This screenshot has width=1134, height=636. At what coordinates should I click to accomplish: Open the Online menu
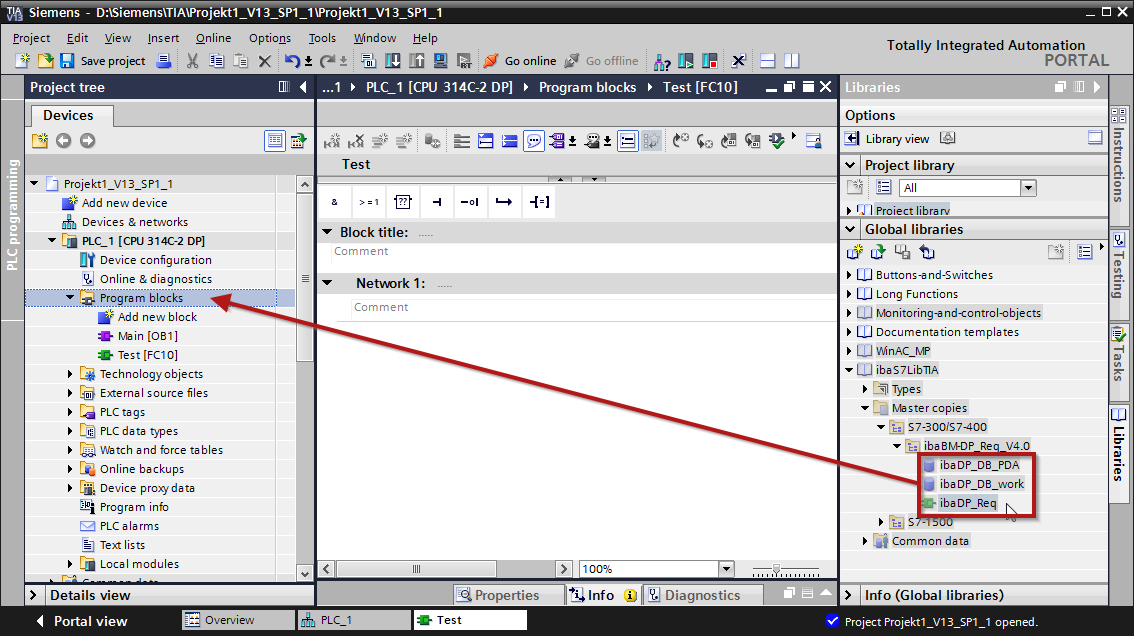click(213, 38)
